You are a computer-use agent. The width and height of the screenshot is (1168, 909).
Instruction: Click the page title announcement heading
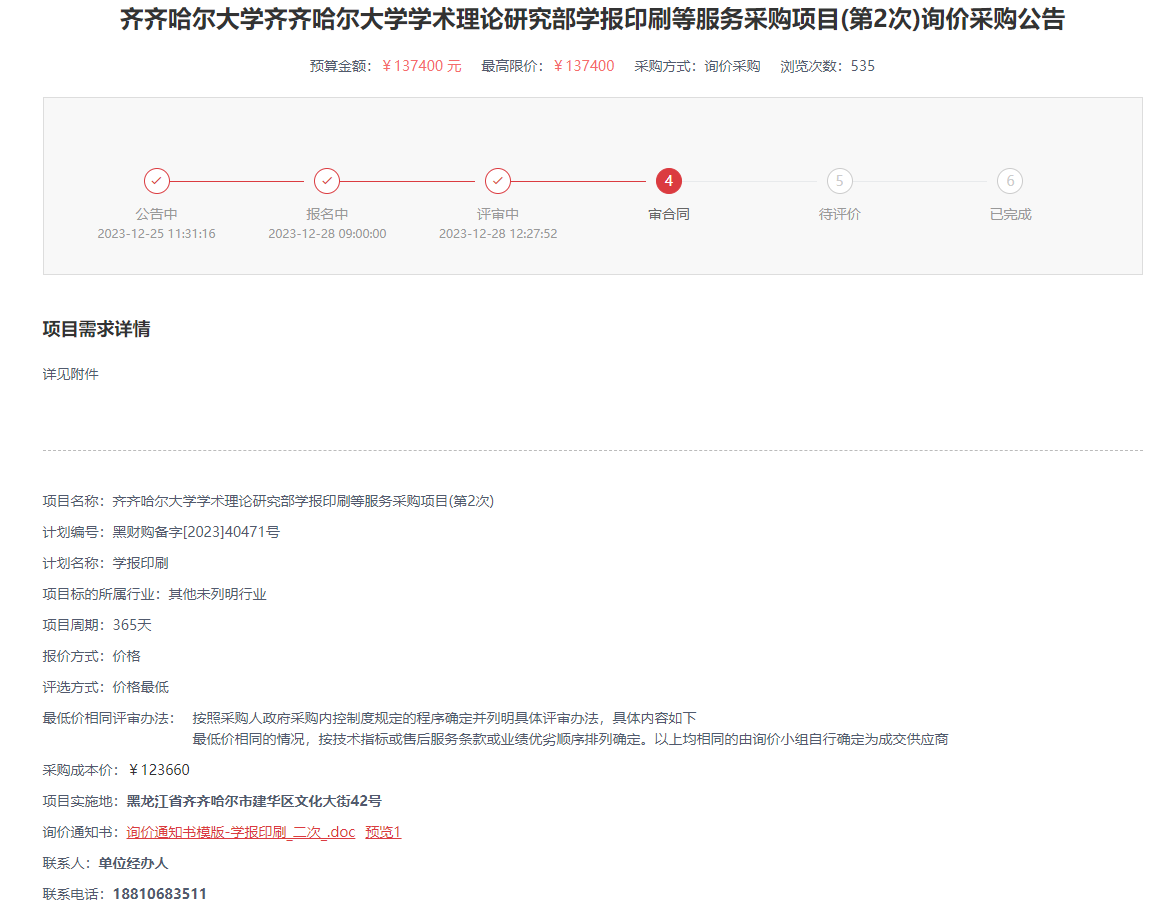[x=592, y=20]
